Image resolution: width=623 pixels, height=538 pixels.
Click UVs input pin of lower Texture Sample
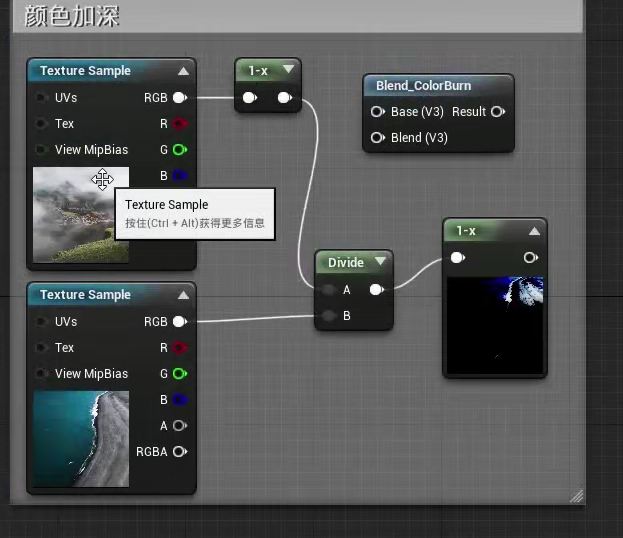(41, 322)
